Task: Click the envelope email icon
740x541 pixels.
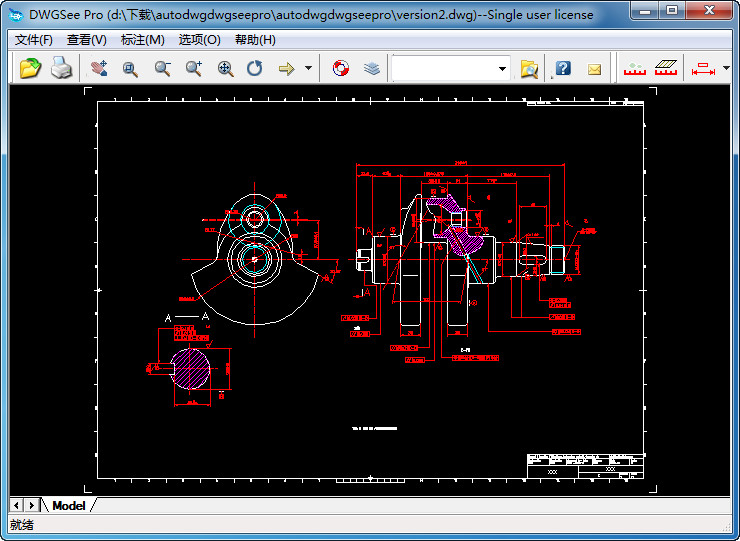Action: [x=594, y=69]
